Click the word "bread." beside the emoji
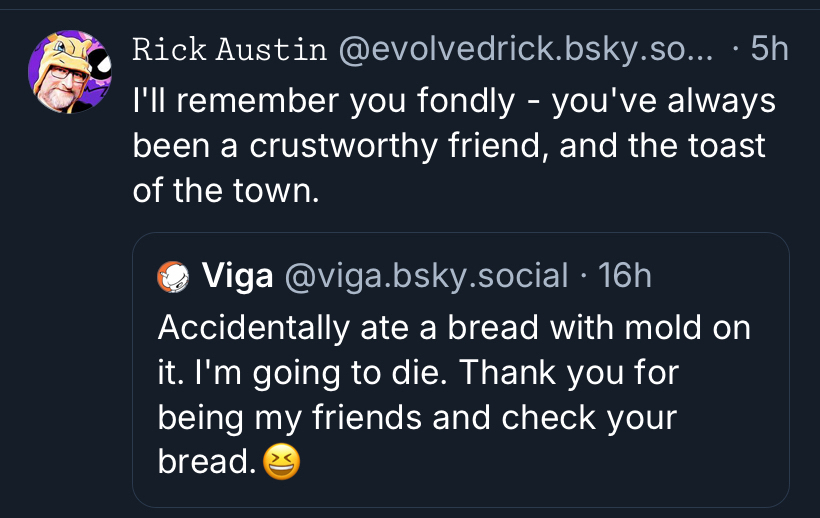 point(205,463)
